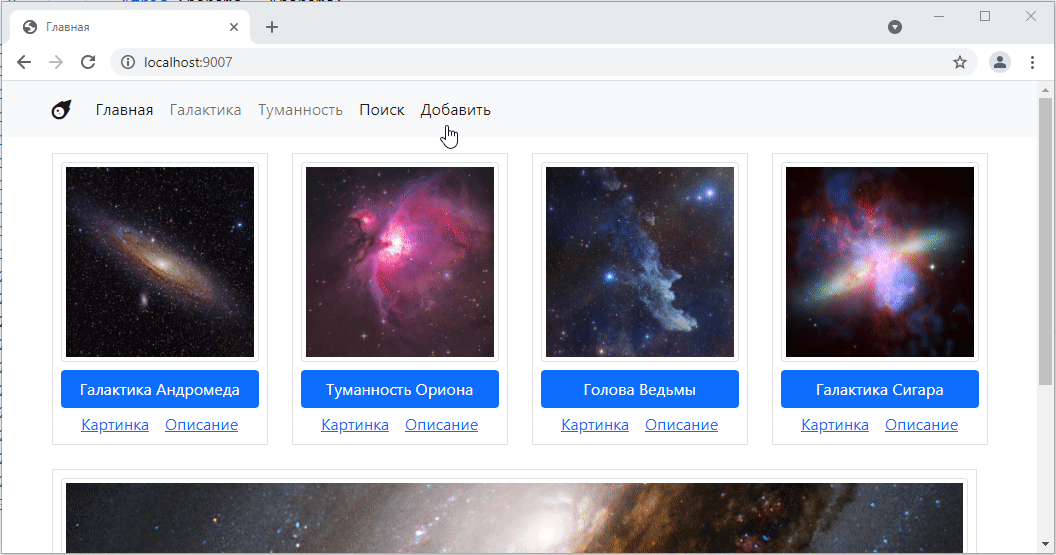Follow the Картинка link under Голова Ведьмы

(x=595, y=425)
